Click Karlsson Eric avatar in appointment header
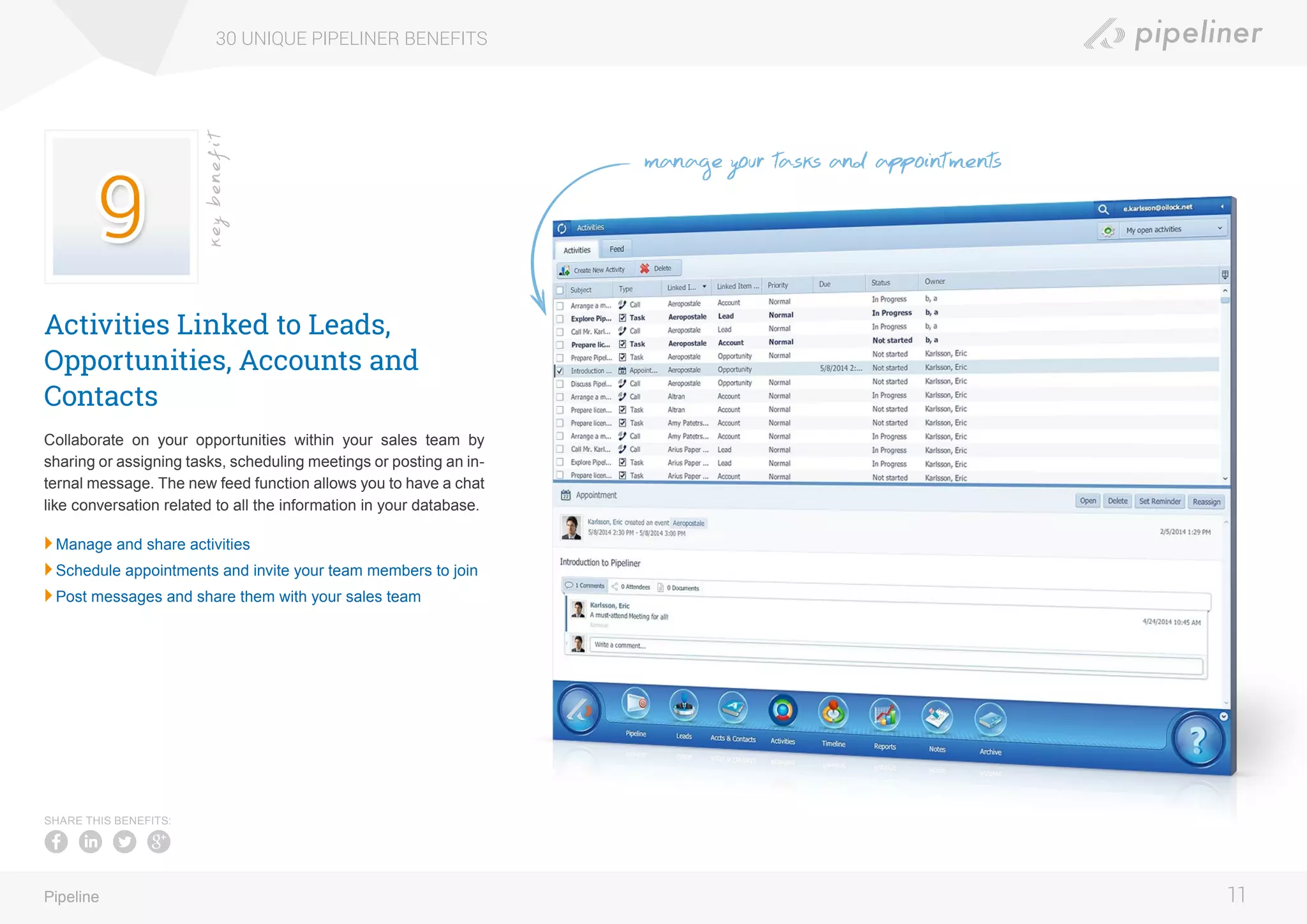Screen dimensions: 1307x924 pyautogui.click(x=571, y=528)
